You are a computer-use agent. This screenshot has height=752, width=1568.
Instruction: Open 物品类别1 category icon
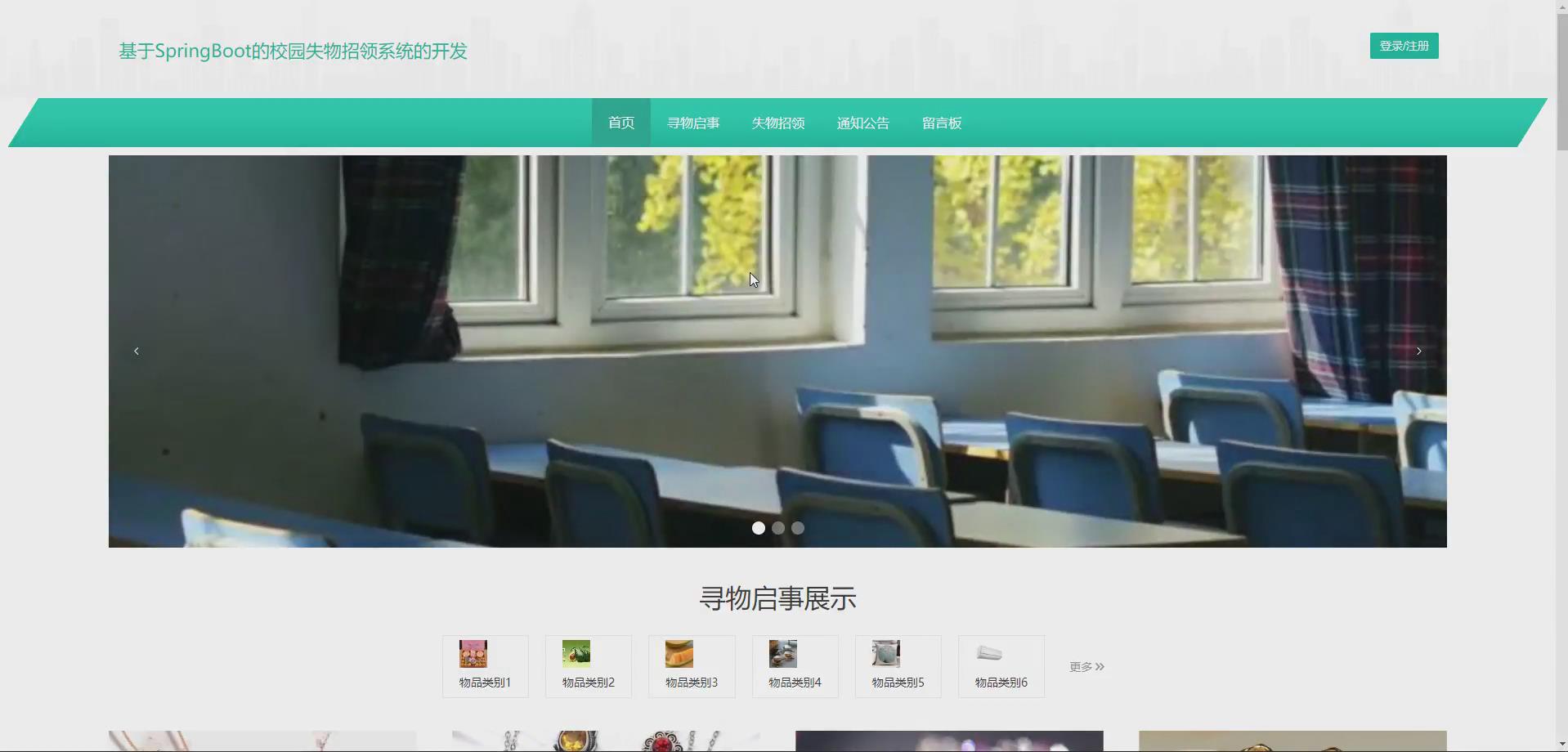pos(485,666)
